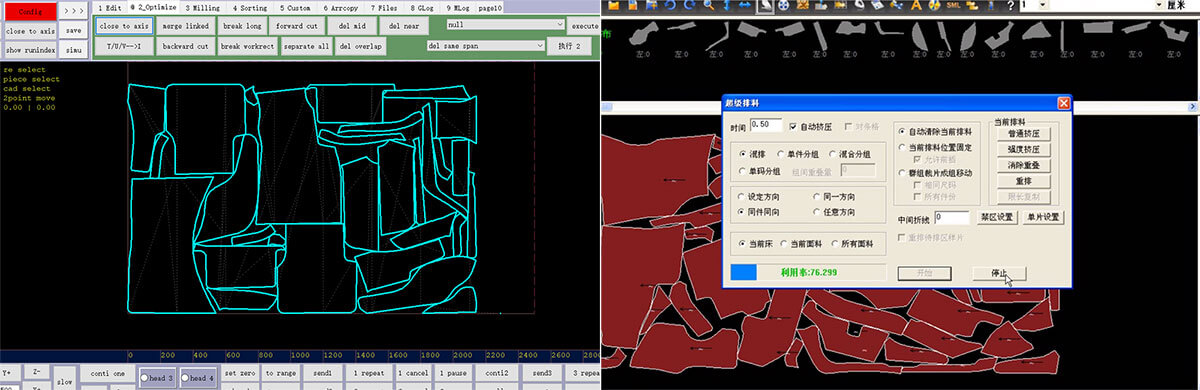
Task: Switch to the 3 Milling tab
Action: coord(202,7)
